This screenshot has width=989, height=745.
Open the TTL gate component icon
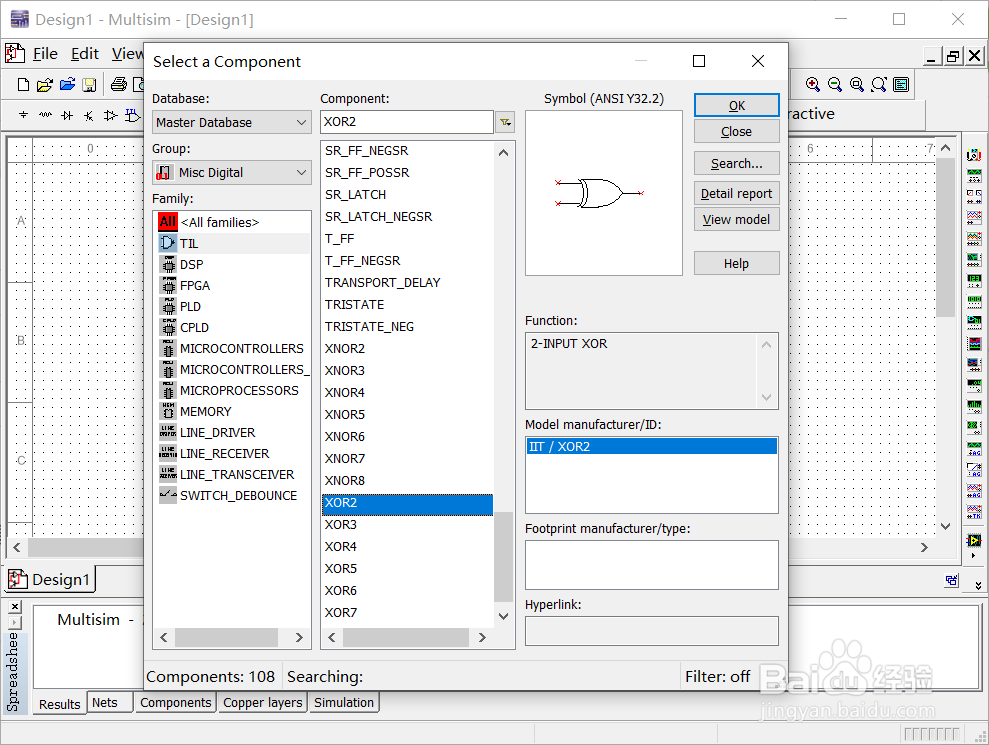click(132, 115)
